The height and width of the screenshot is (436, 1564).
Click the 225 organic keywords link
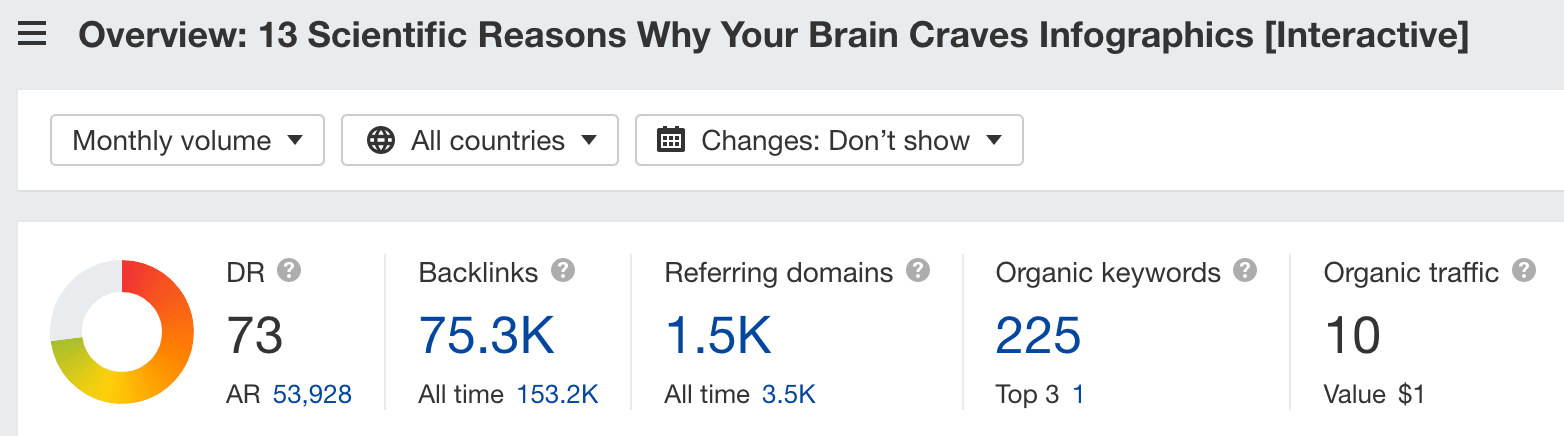click(1038, 335)
